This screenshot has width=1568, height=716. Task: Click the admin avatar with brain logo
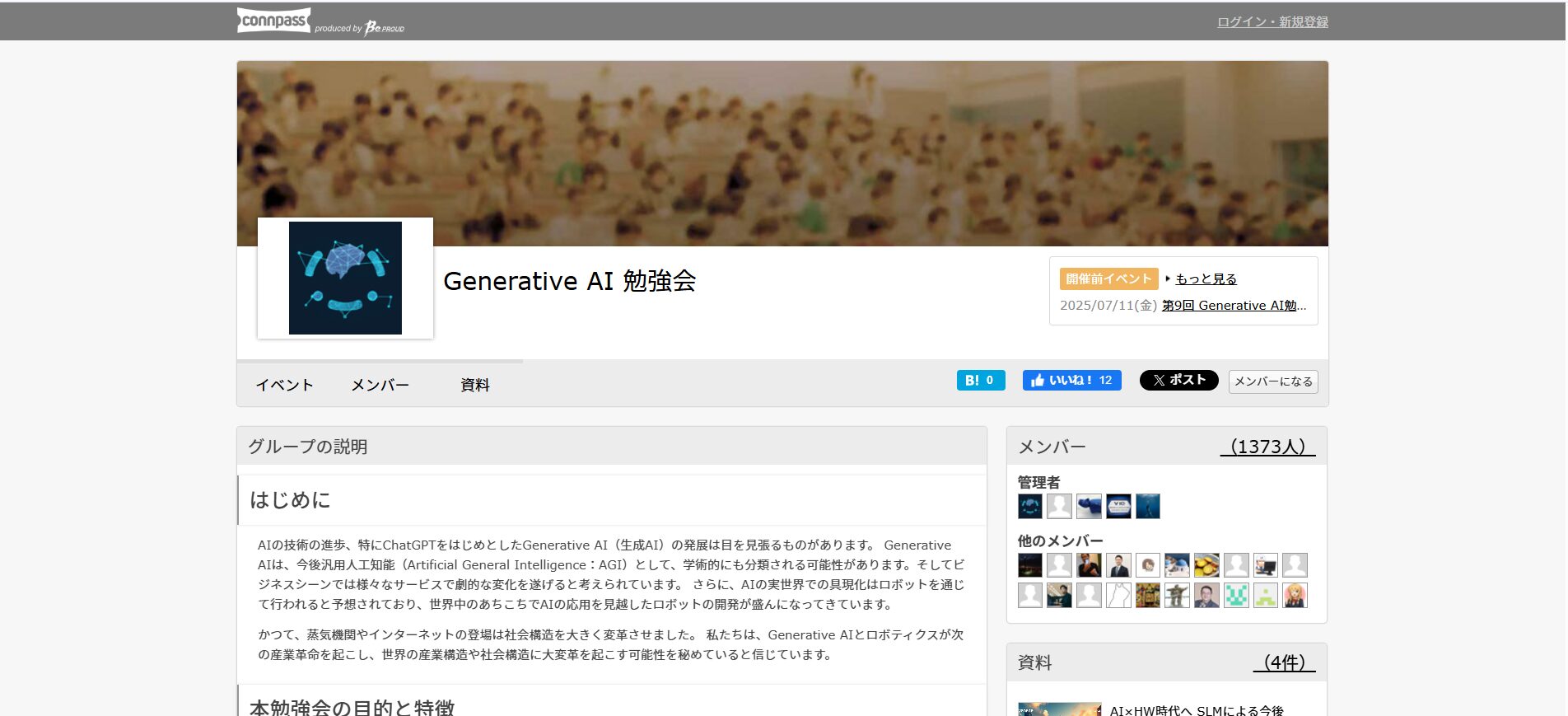1030,506
